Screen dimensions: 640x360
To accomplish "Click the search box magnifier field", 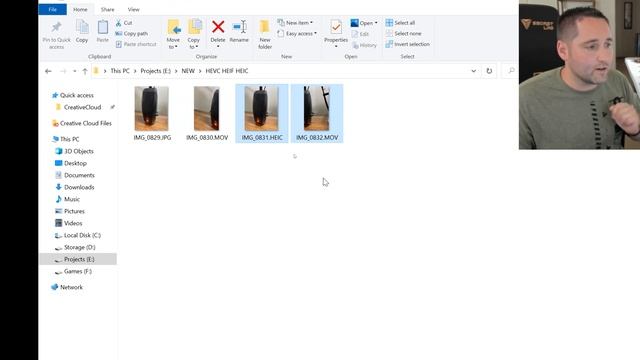I will pos(511,71).
